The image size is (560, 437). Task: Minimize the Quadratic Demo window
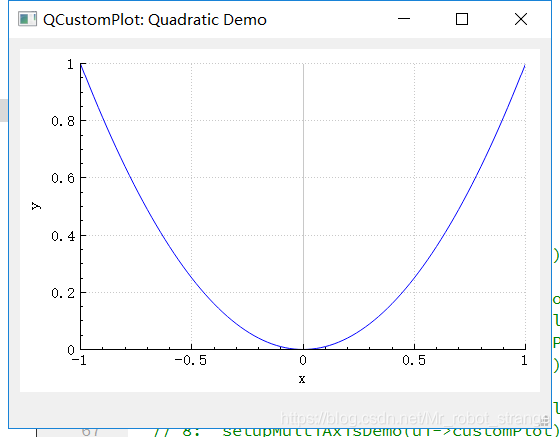(404, 19)
